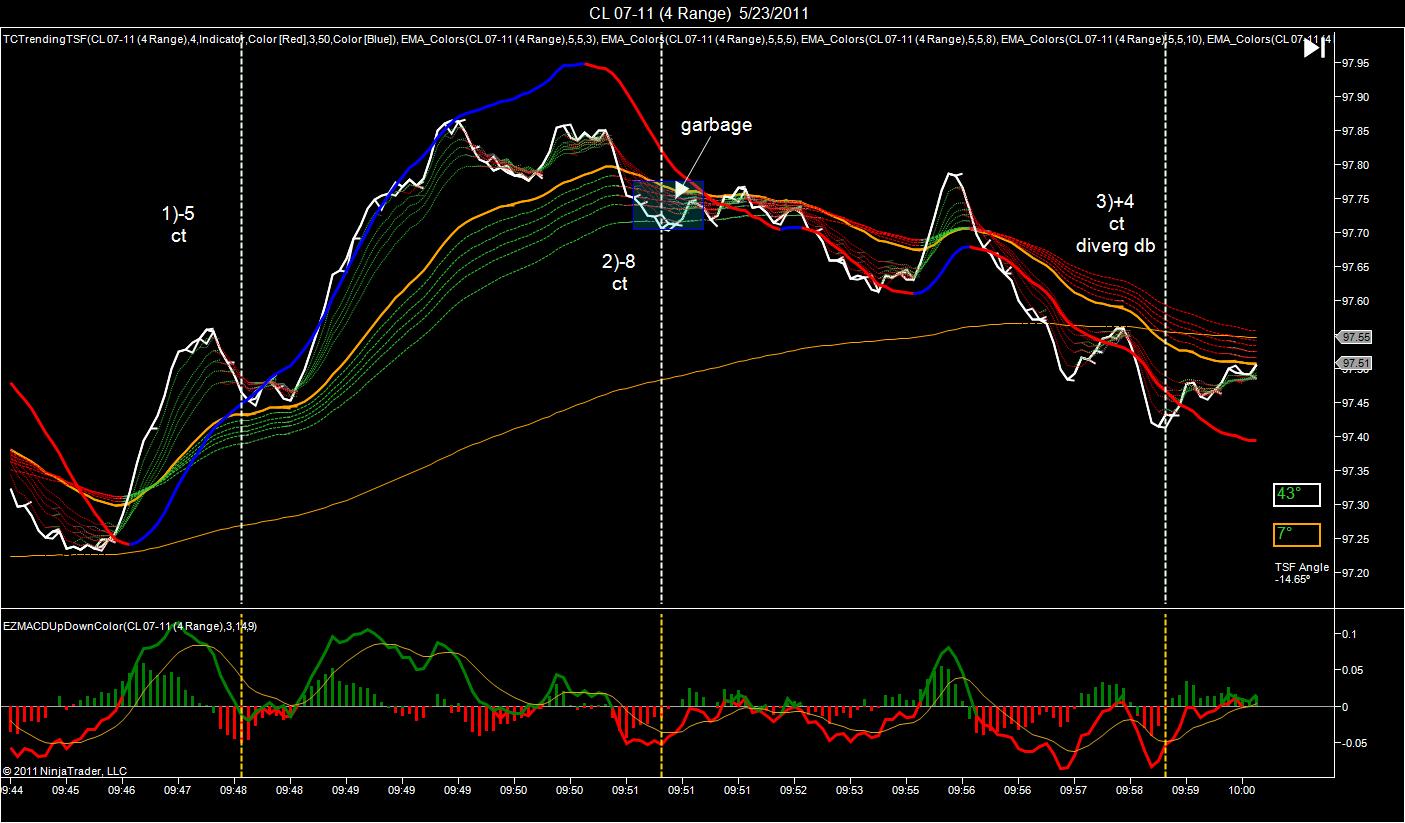The height and width of the screenshot is (823, 1405).
Task: Select the "3)+4 ct diverg db" annotation
Action: click(x=1115, y=224)
